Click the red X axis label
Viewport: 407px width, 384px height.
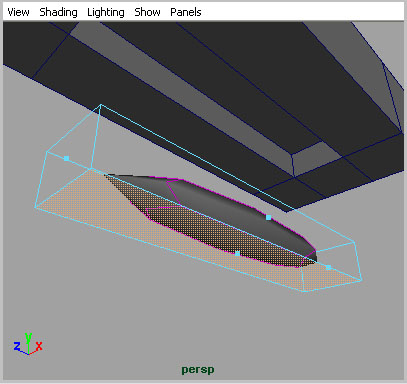pyautogui.click(x=39, y=346)
